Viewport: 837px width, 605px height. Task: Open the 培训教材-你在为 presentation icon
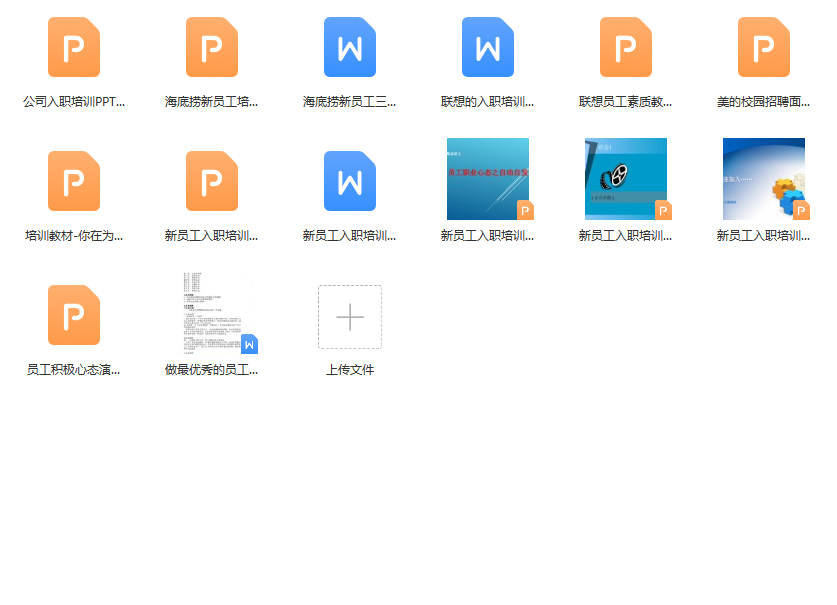coord(74,181)
